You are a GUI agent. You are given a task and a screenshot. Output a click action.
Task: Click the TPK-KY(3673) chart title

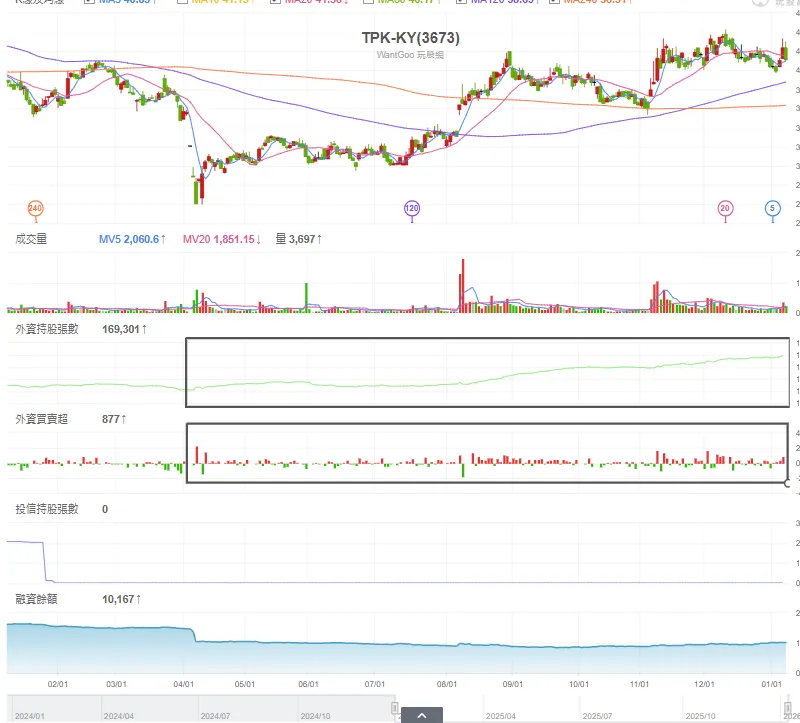tap(411, 38)
